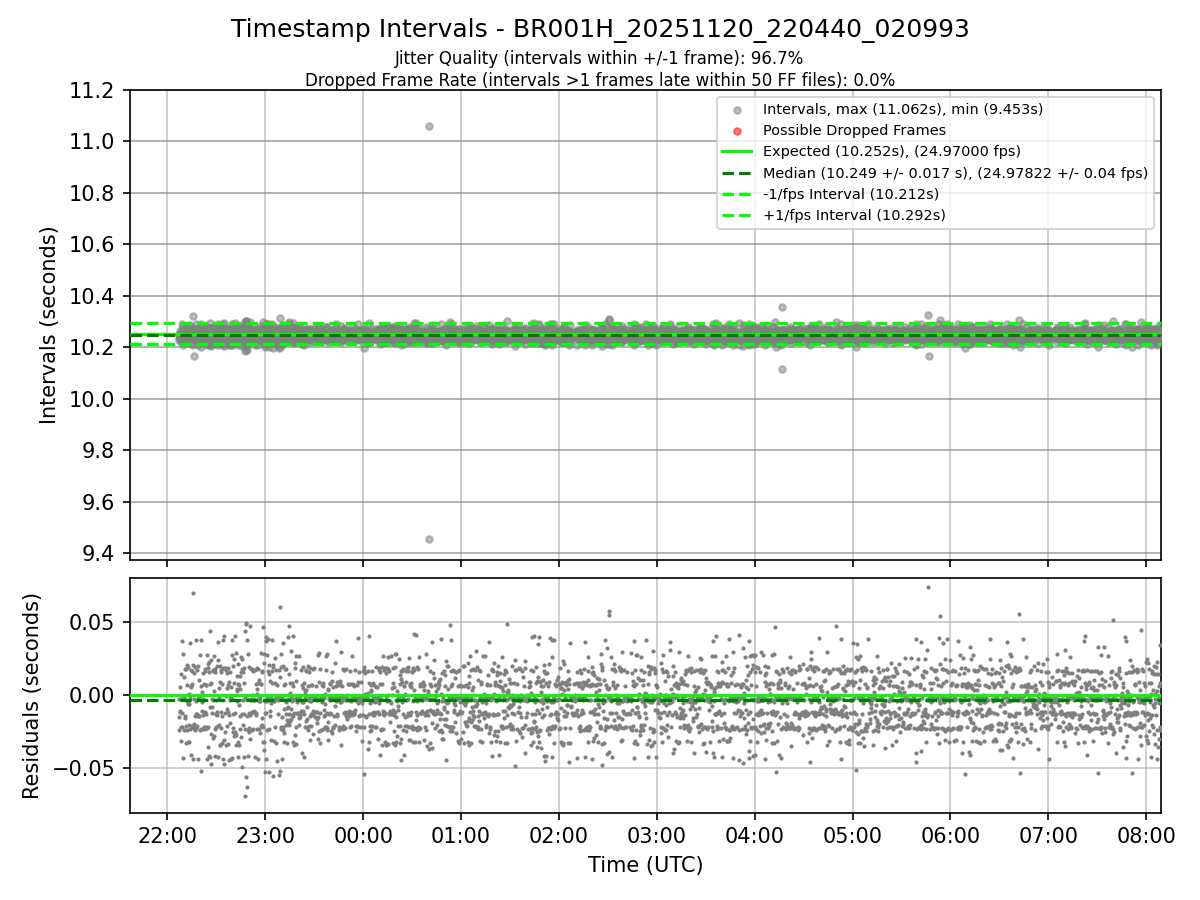
Task: Click the "02:00" x-axis tick label
Action: point(559,833)
